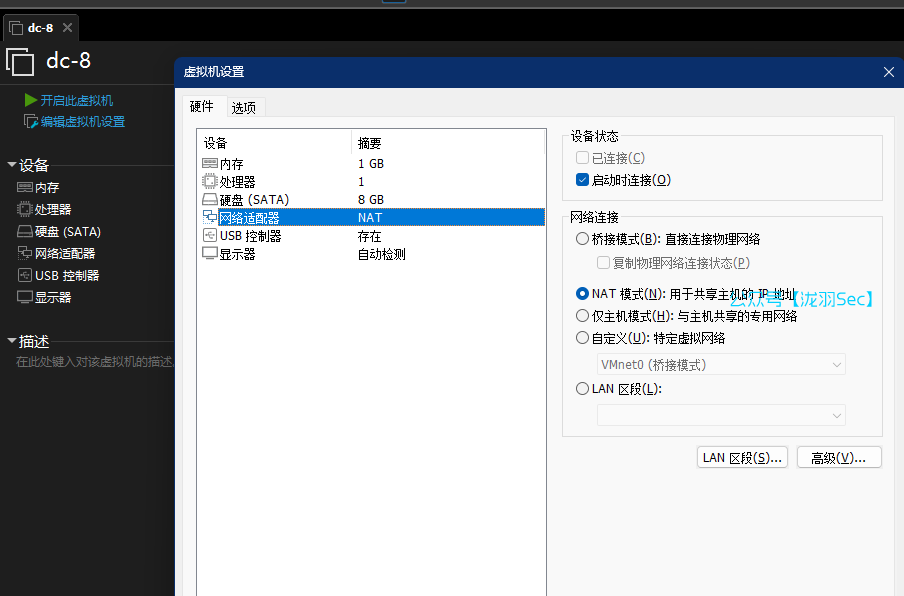The height and width of the screenshot is (596, 904).
Task: Select the 显示器 display icon in dialog list
Action: pos(210,254)
